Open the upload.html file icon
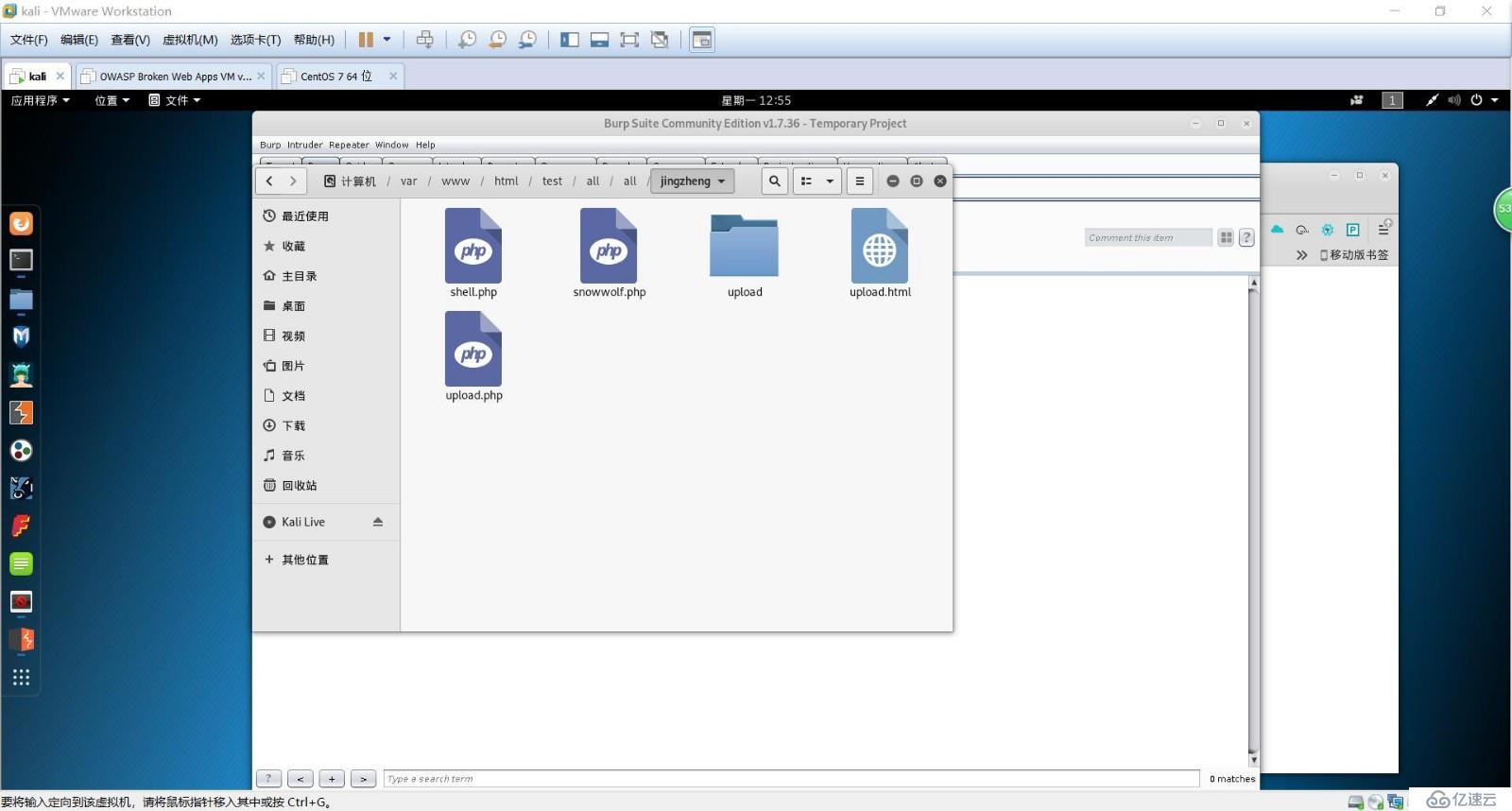1512x811 pixels. (880, 246)
